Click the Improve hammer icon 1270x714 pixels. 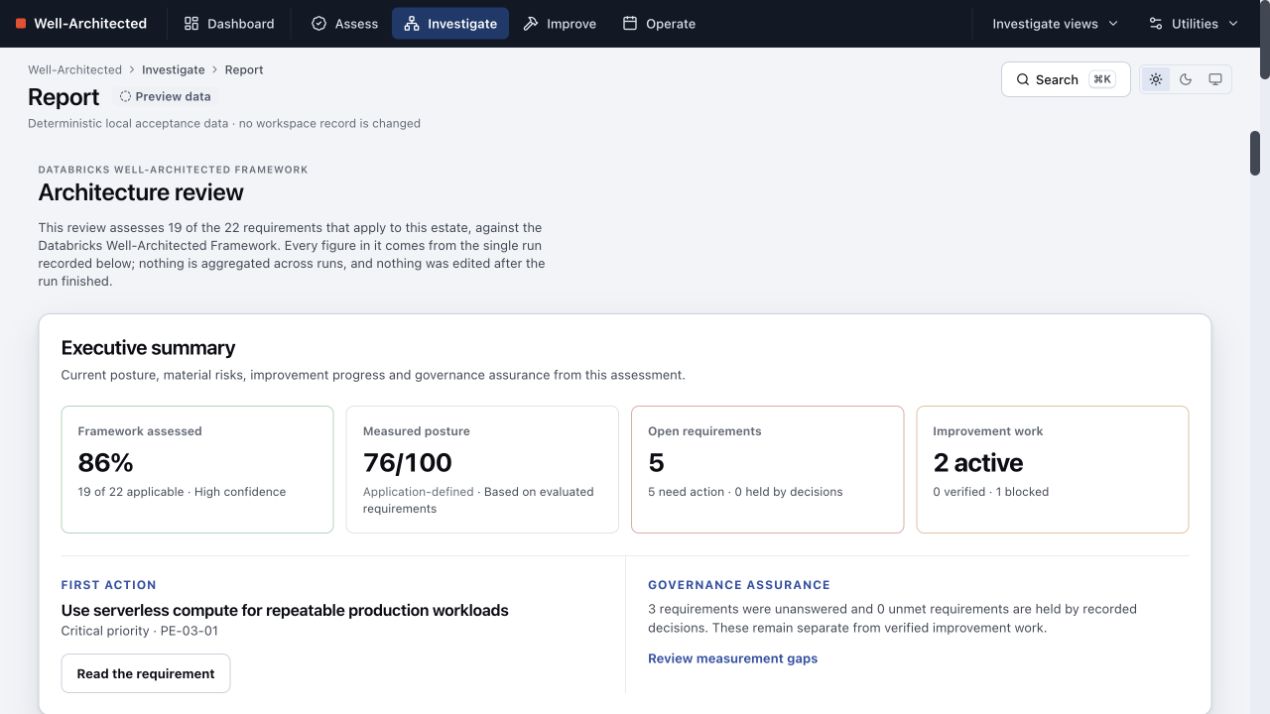click(x=531, y=23)
